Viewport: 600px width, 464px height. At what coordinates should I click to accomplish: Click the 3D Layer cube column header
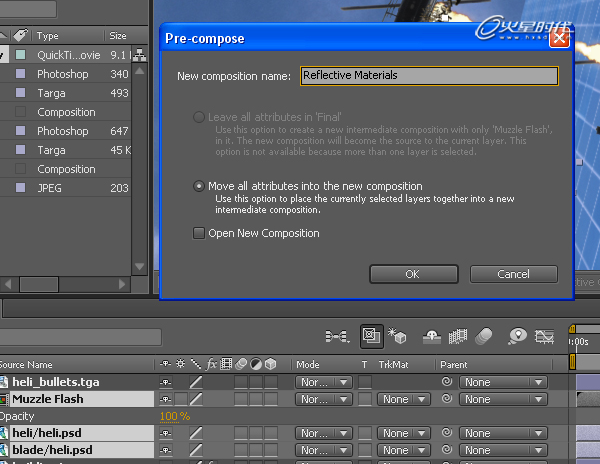click(271, 364)
